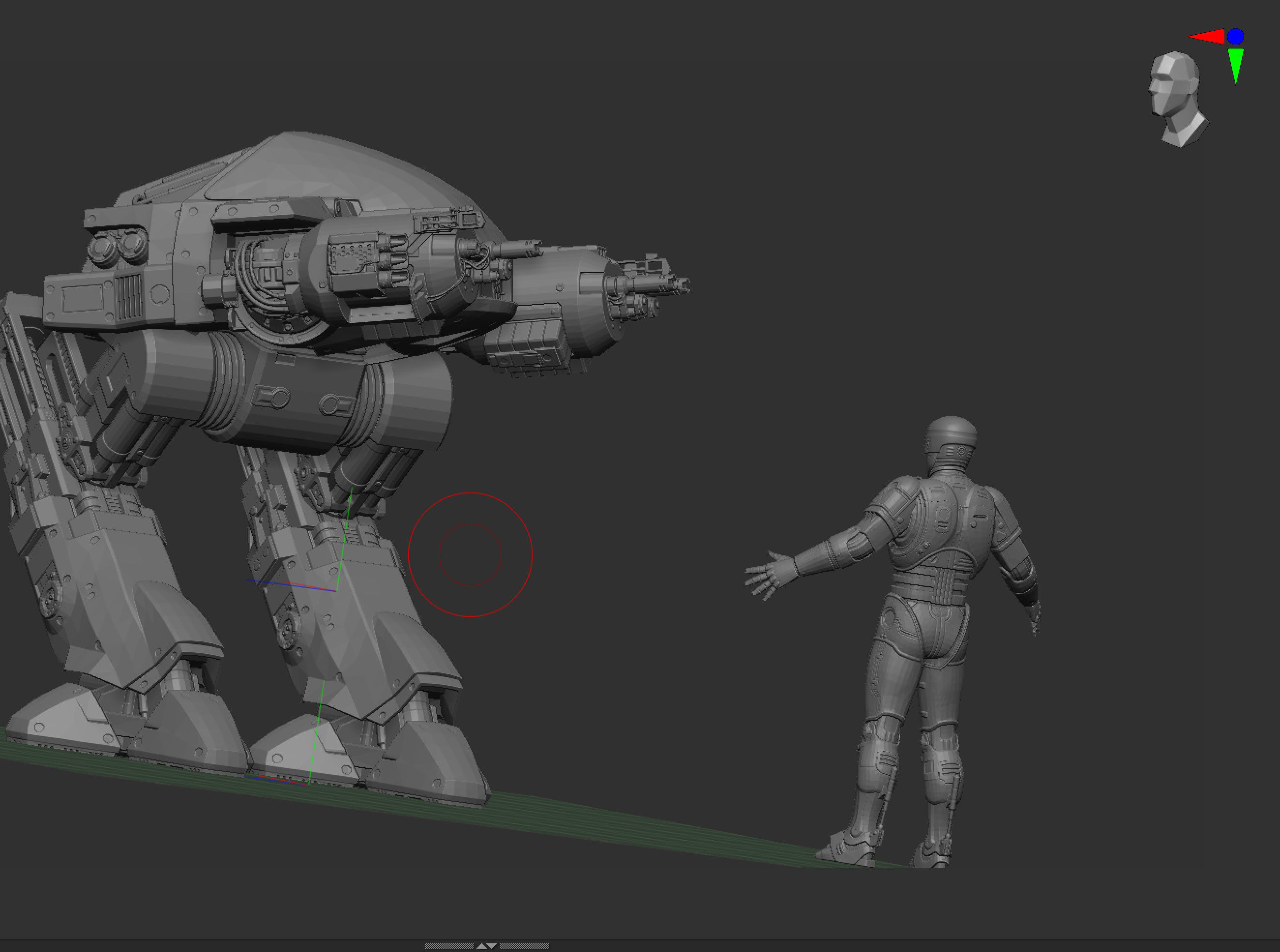Screen dimensions: 1280x952
Task: Click the blue Z-axis dot
Action: coord(1235,37)
